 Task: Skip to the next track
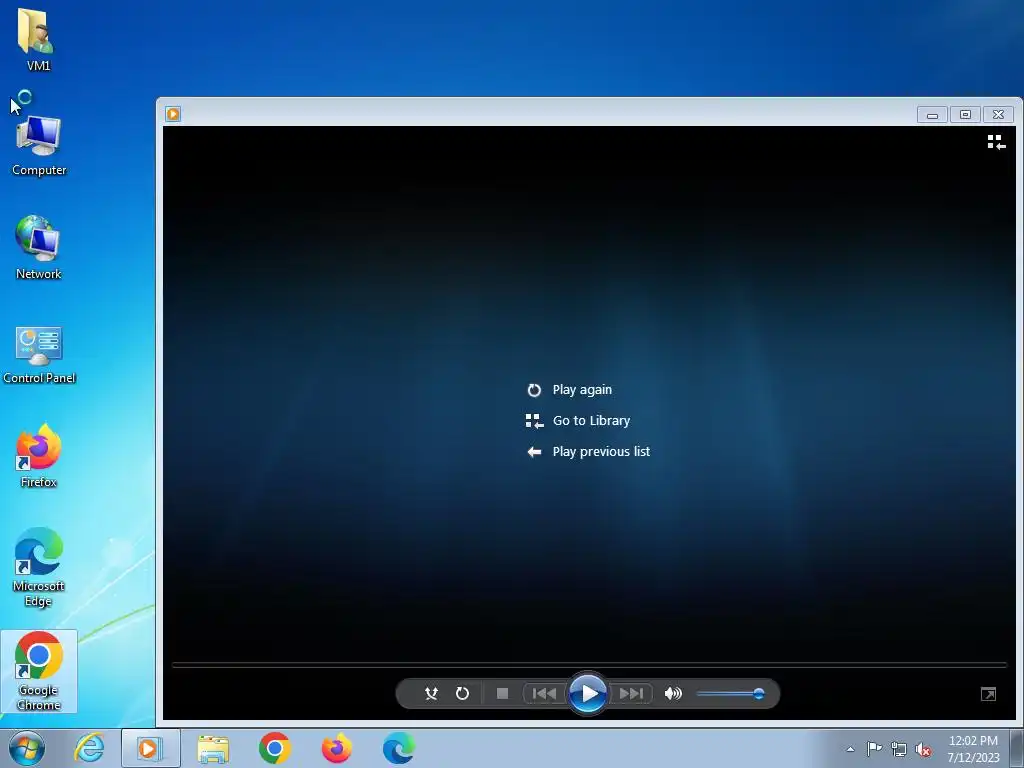[631, 694]
